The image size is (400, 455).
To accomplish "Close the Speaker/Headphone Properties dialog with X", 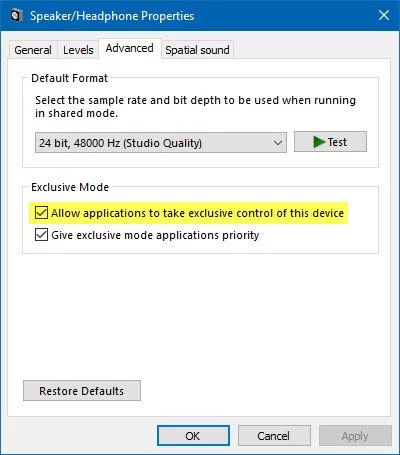I will point(384,15).
